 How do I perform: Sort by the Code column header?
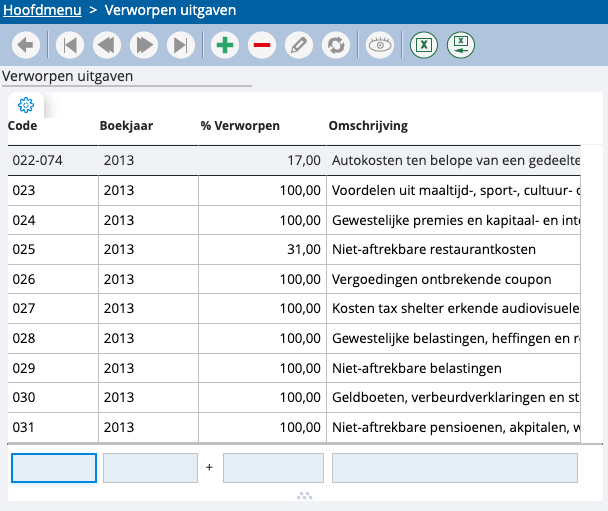[22, 126]
